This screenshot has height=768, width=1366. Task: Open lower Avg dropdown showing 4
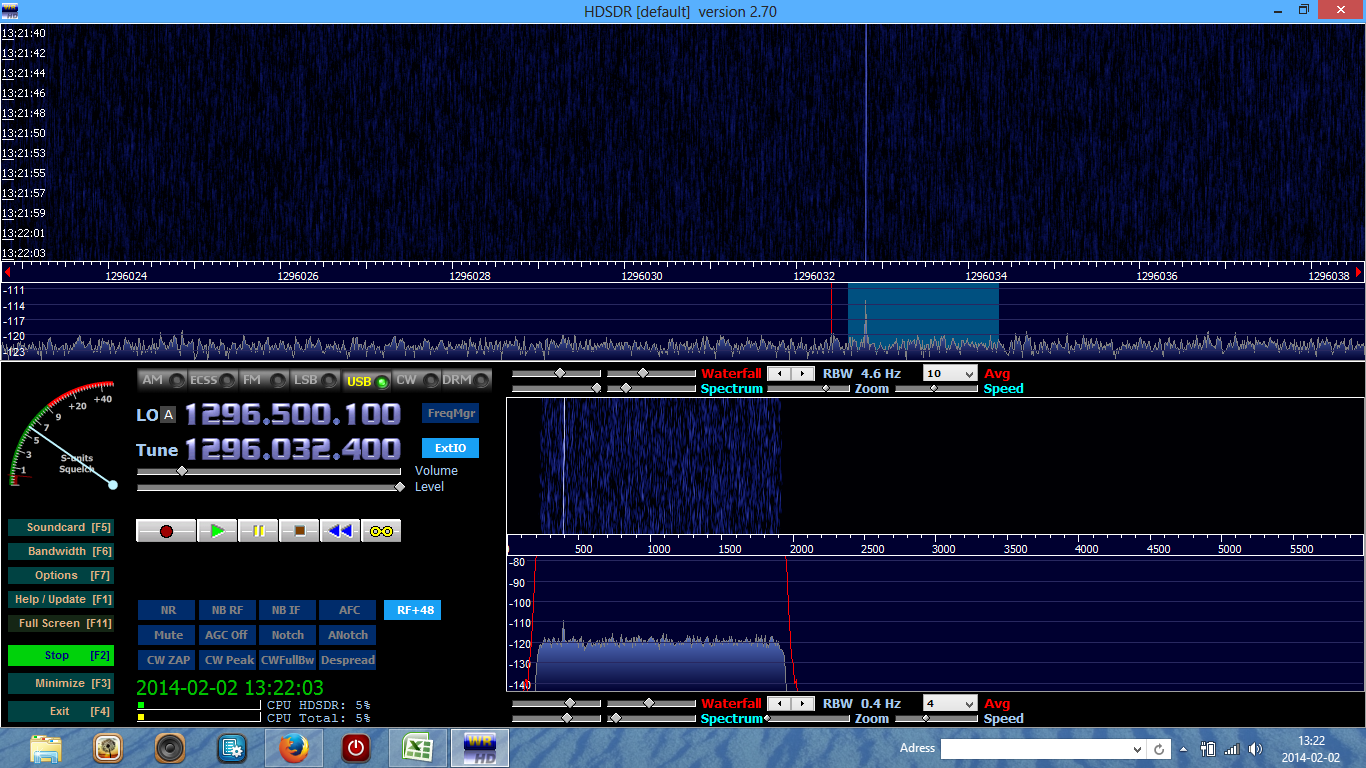click(950, 703)
